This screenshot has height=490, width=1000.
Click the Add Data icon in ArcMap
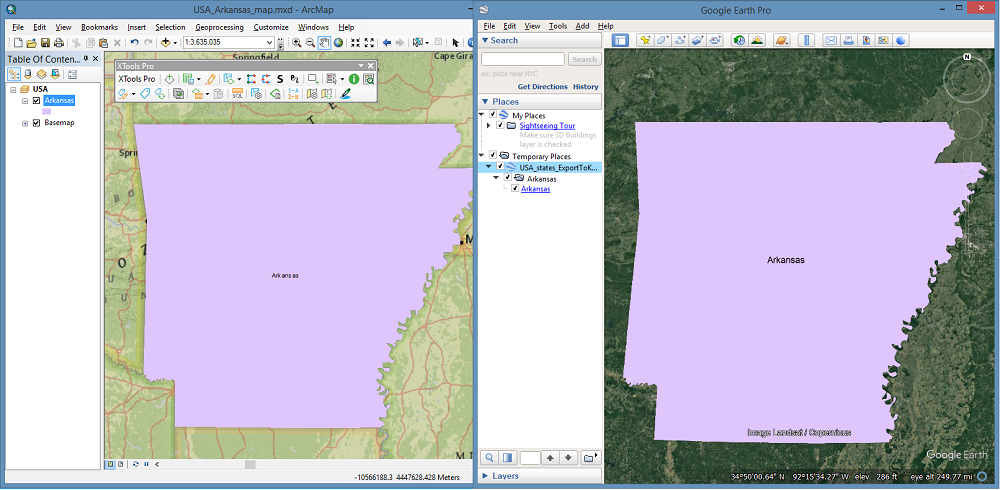166,43
